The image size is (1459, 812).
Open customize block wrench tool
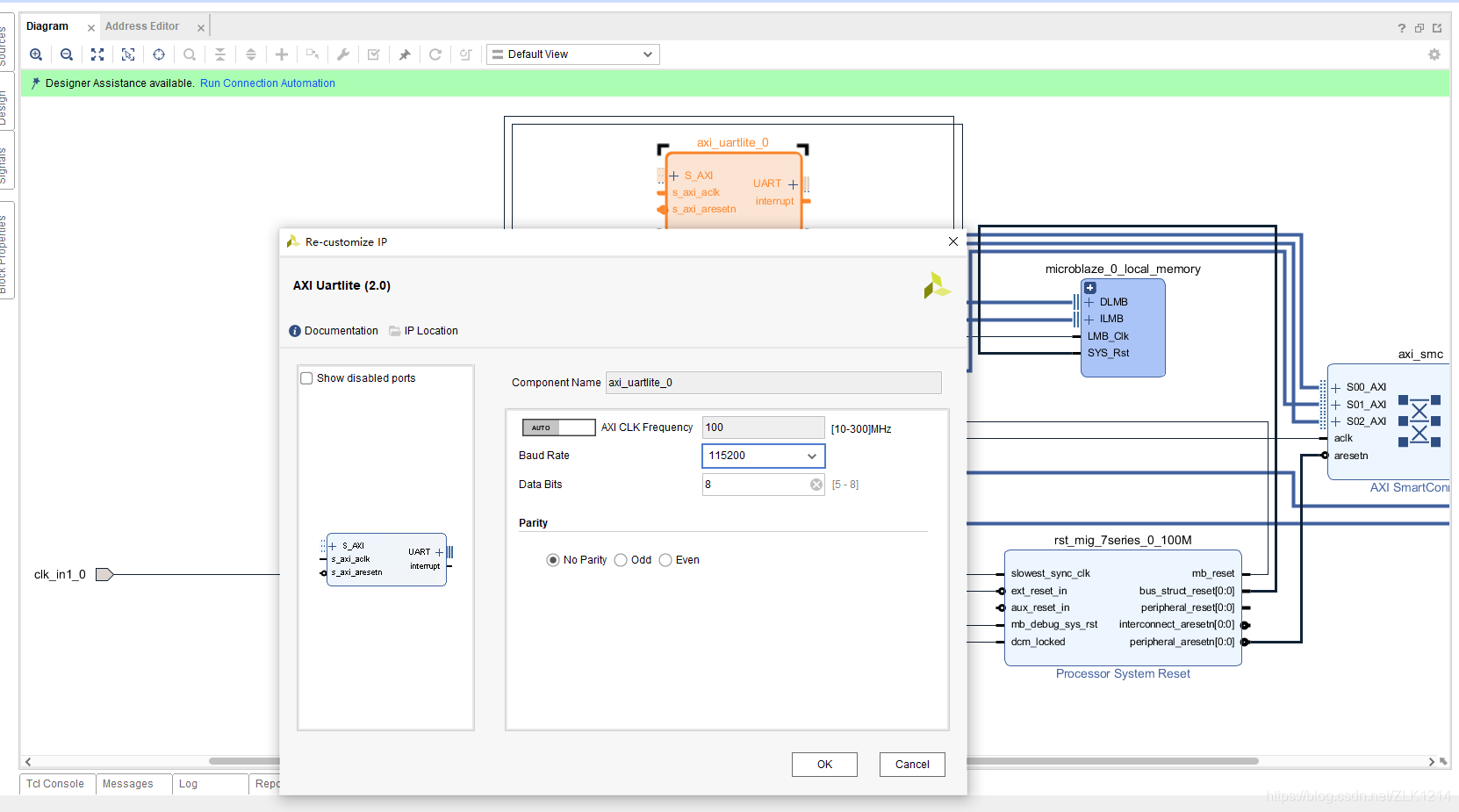coord(343,54)
